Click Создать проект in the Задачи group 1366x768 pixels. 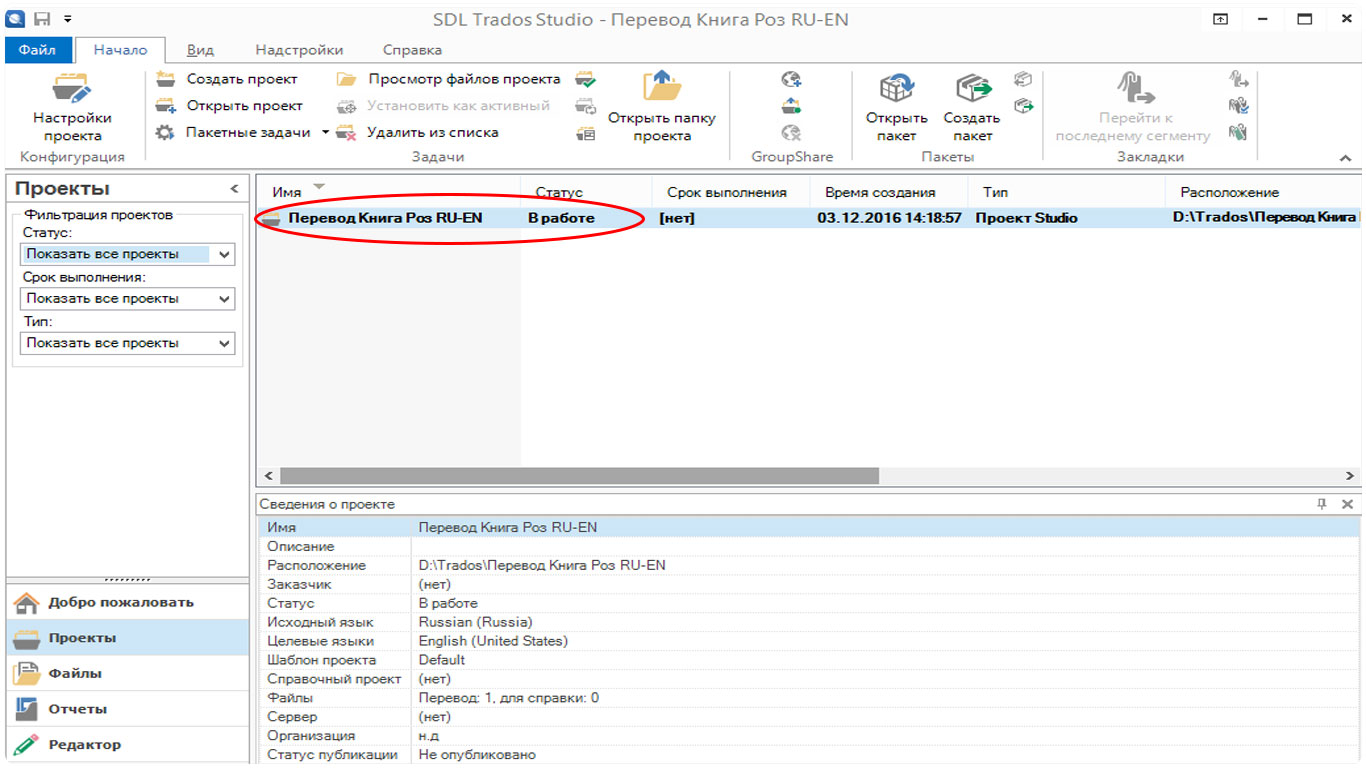tap(227, 79)
